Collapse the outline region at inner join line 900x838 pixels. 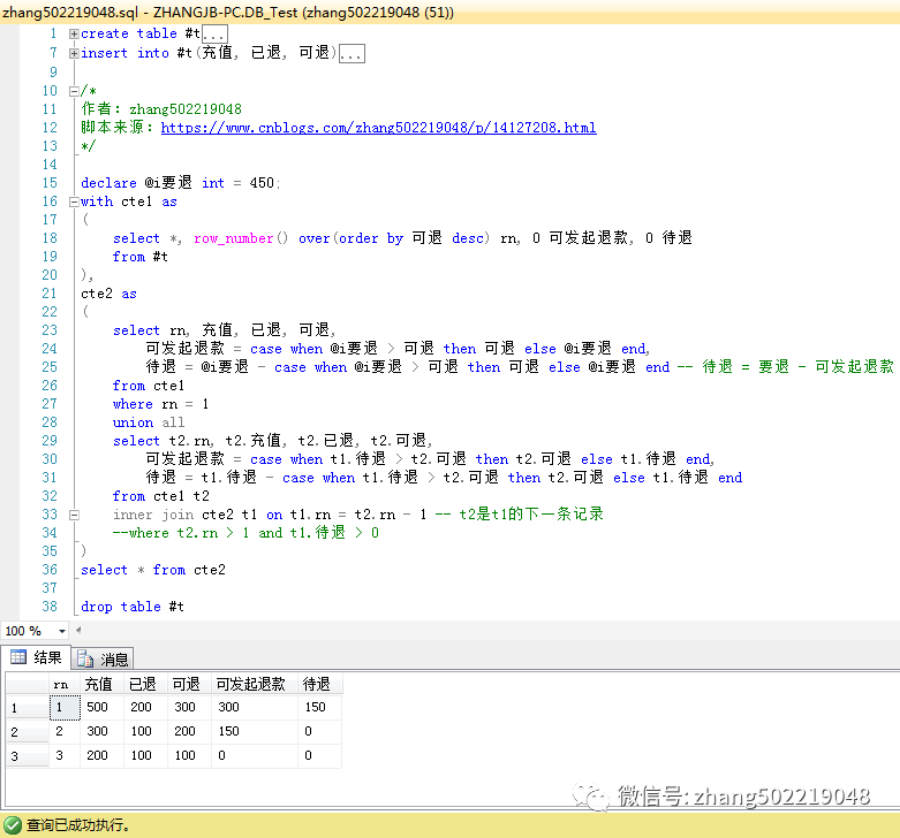(x=74, y=514)
